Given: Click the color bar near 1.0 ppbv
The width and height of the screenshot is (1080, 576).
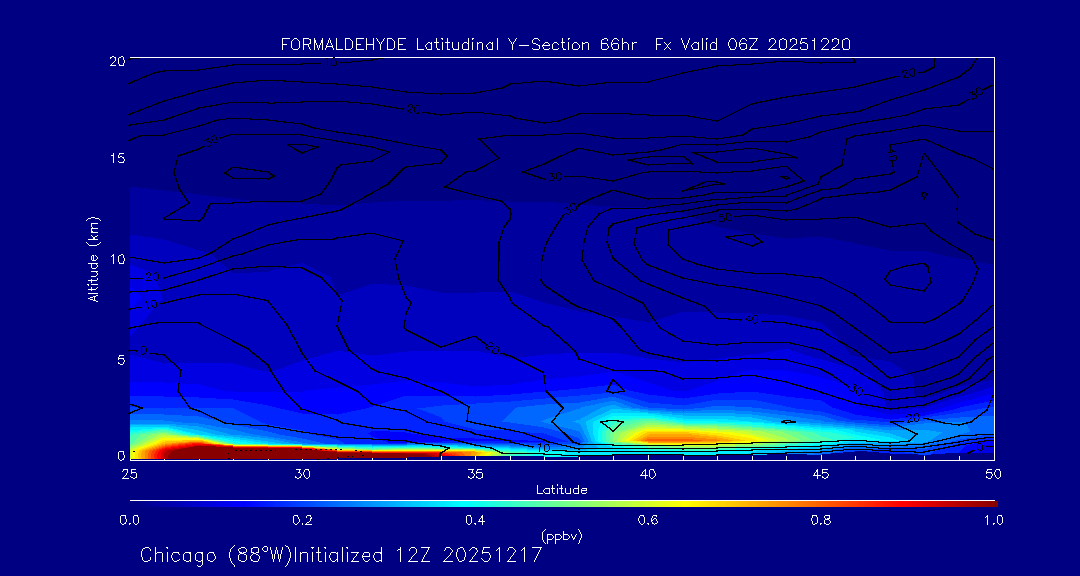Looking at the screenshot, I should click(992, 504).
